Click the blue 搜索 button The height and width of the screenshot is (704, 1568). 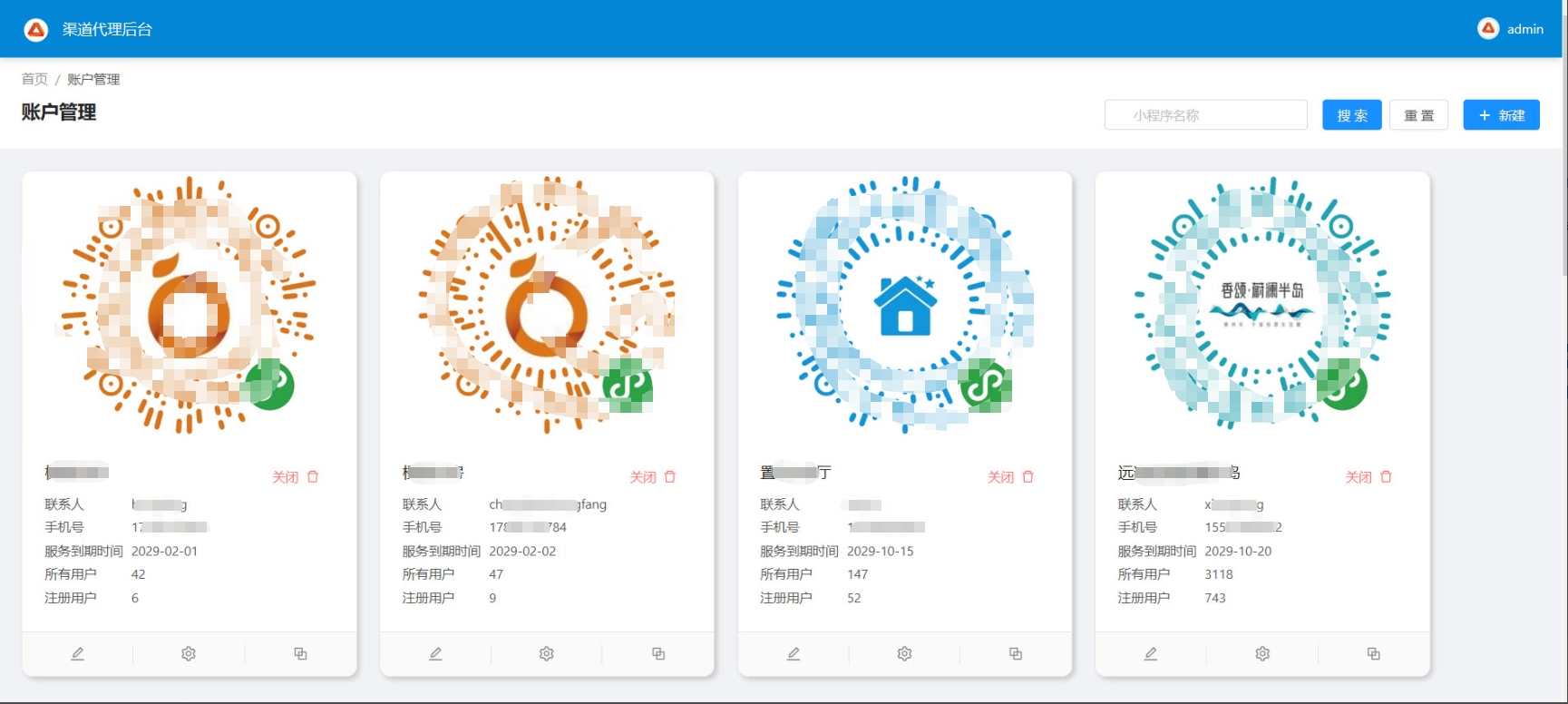click(x=1352, y=115)
